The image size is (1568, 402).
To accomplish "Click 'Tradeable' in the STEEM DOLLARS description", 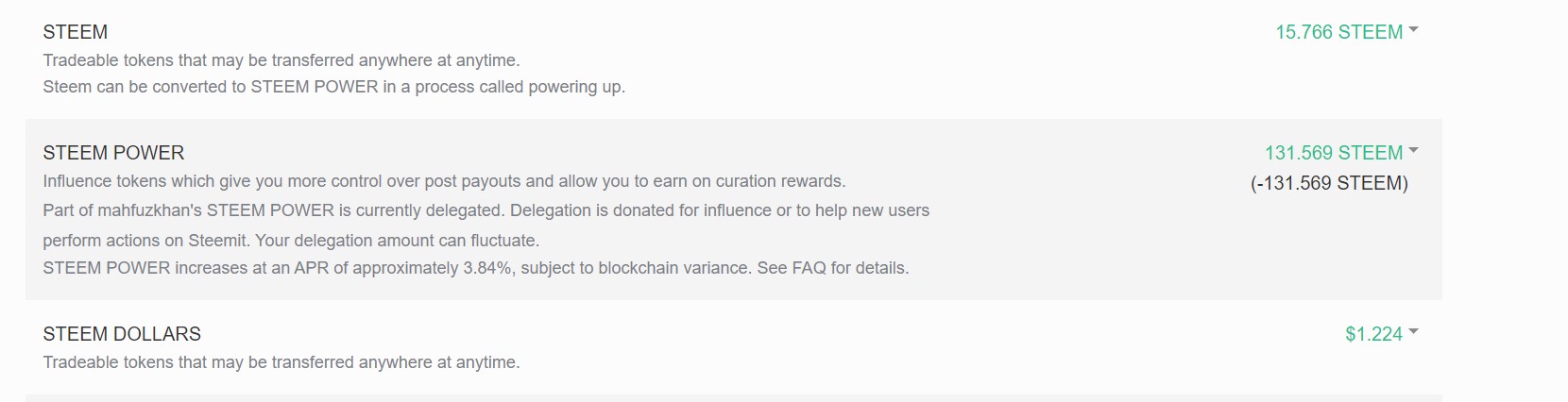I will tap(82, 362).
